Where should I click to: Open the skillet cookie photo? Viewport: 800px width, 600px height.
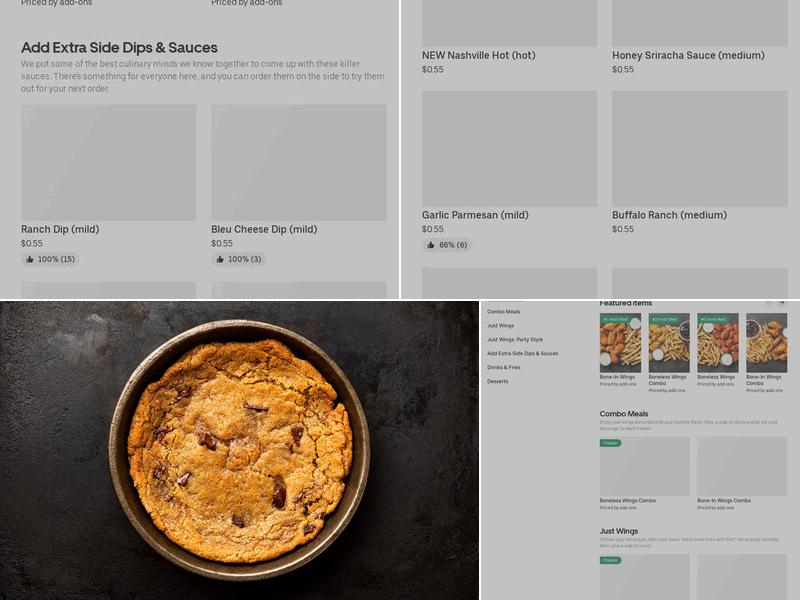pyautogui.click(x=239, y=449)
